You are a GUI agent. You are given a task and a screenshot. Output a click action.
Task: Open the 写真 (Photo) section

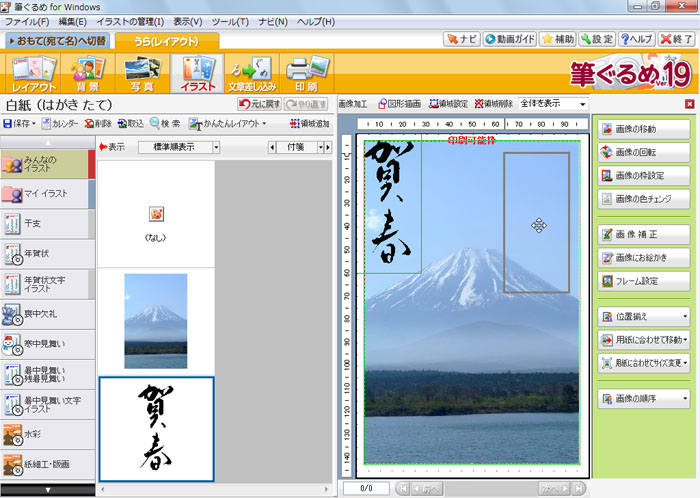pos(143,72)
